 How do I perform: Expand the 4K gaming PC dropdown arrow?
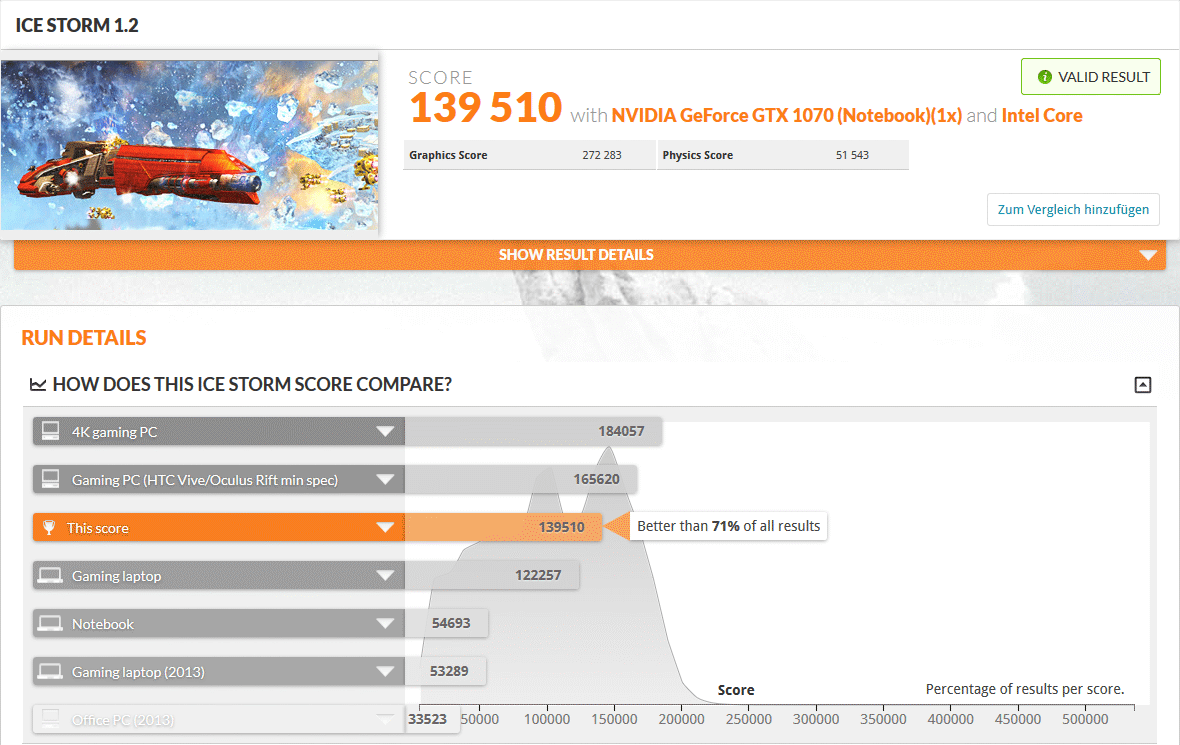click(385, 432)
